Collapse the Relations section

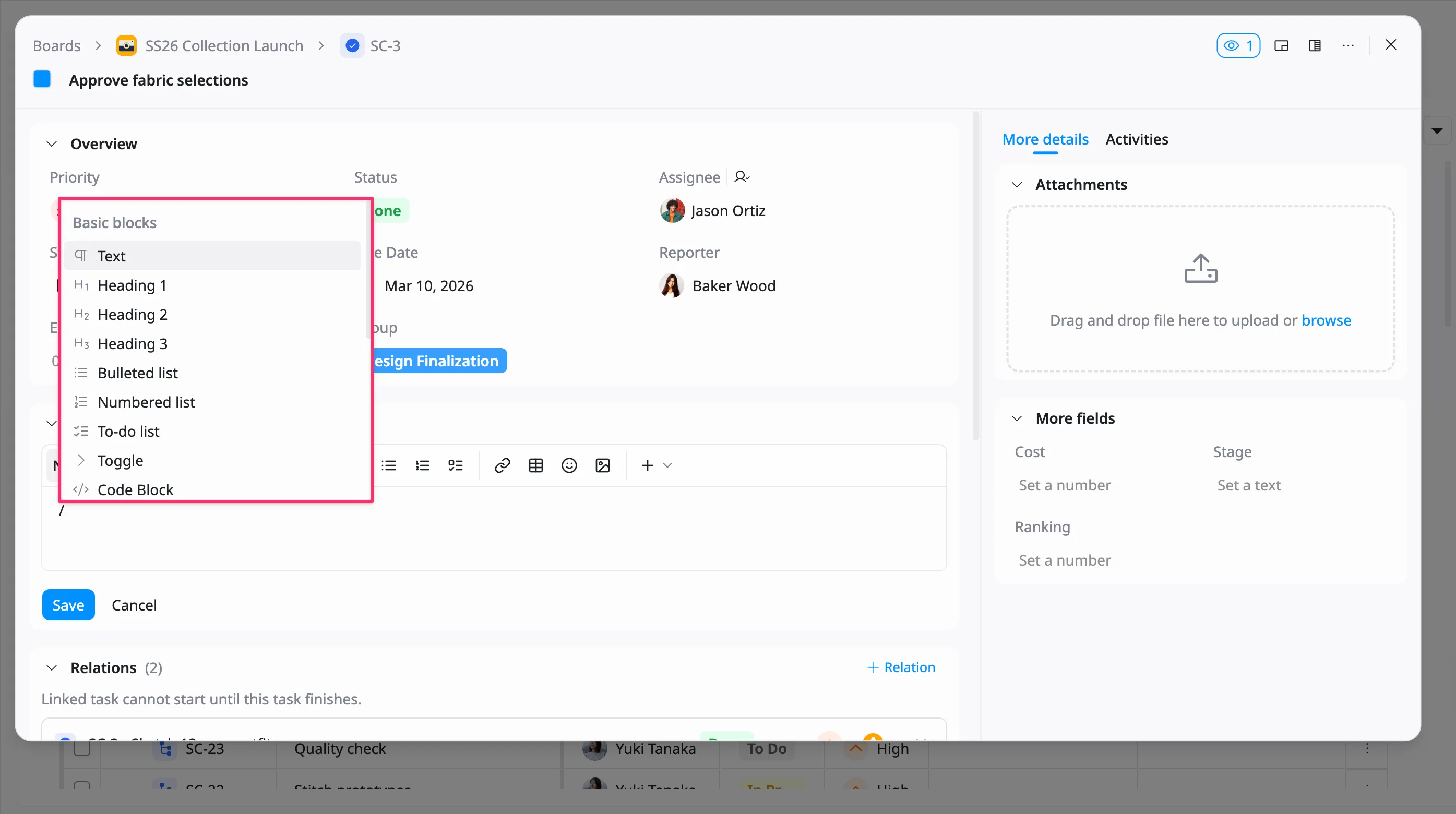(x=52, y=667)
